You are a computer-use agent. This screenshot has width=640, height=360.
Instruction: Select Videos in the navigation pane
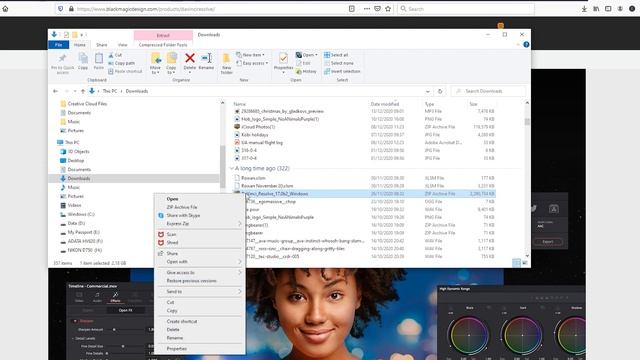click(74, 205)
